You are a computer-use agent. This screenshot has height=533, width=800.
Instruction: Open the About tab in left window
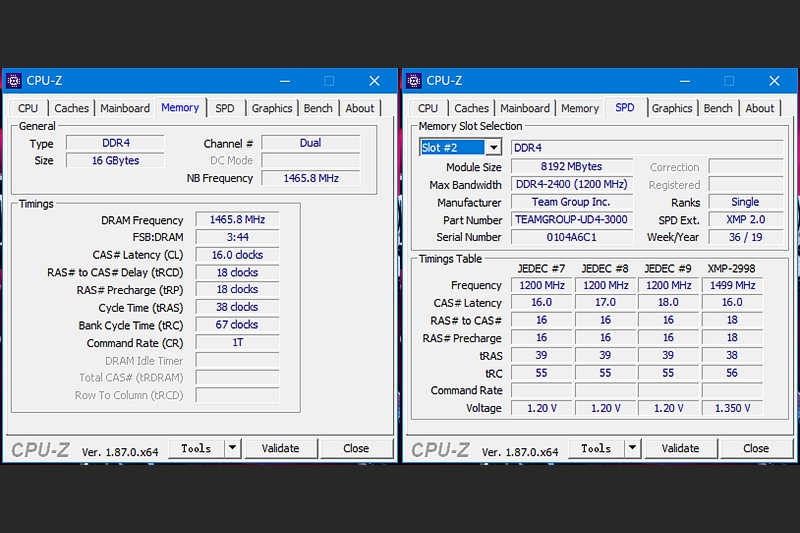(x=360, y=108)
